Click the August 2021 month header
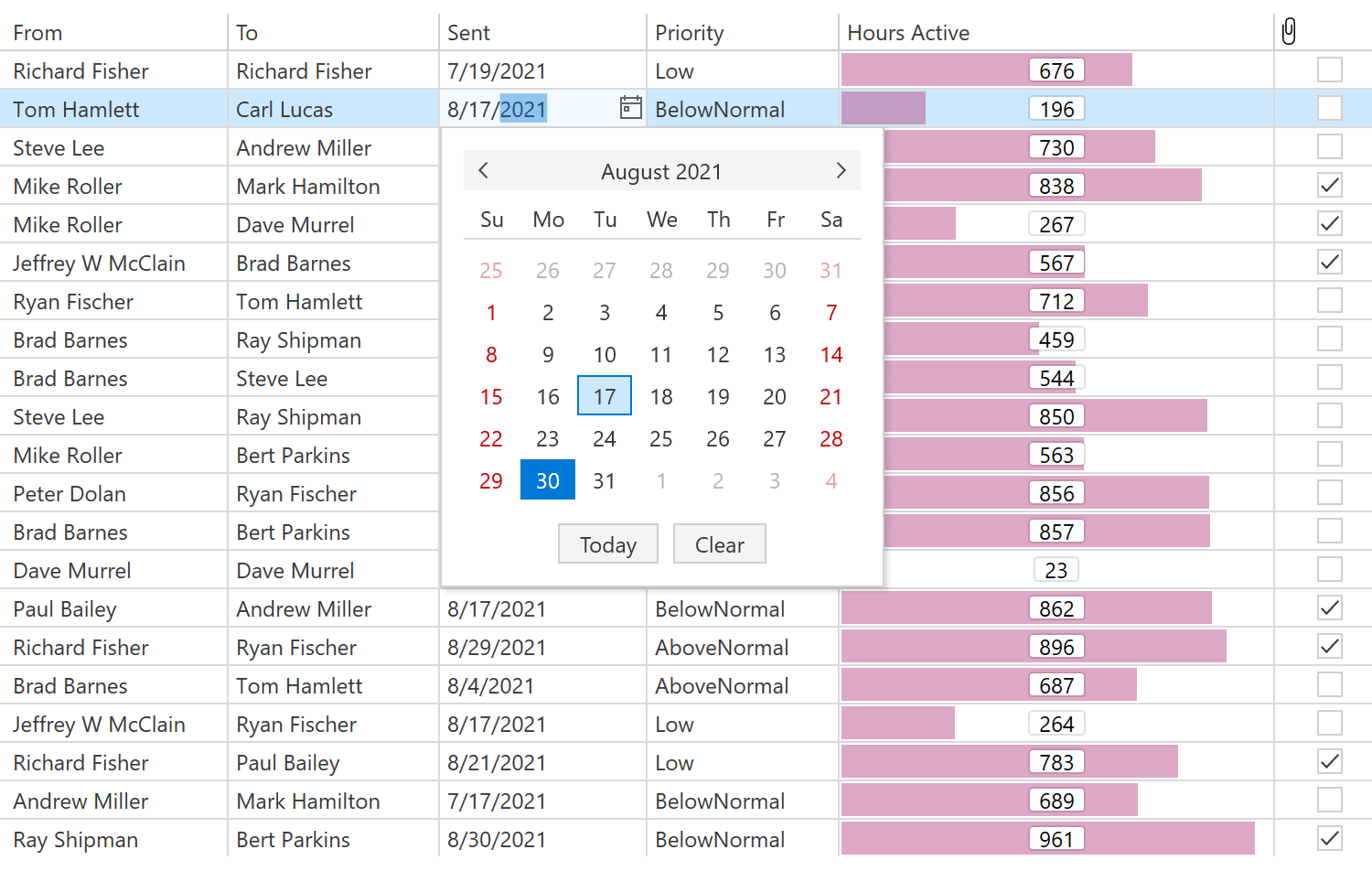 click(x=661, y=172)
